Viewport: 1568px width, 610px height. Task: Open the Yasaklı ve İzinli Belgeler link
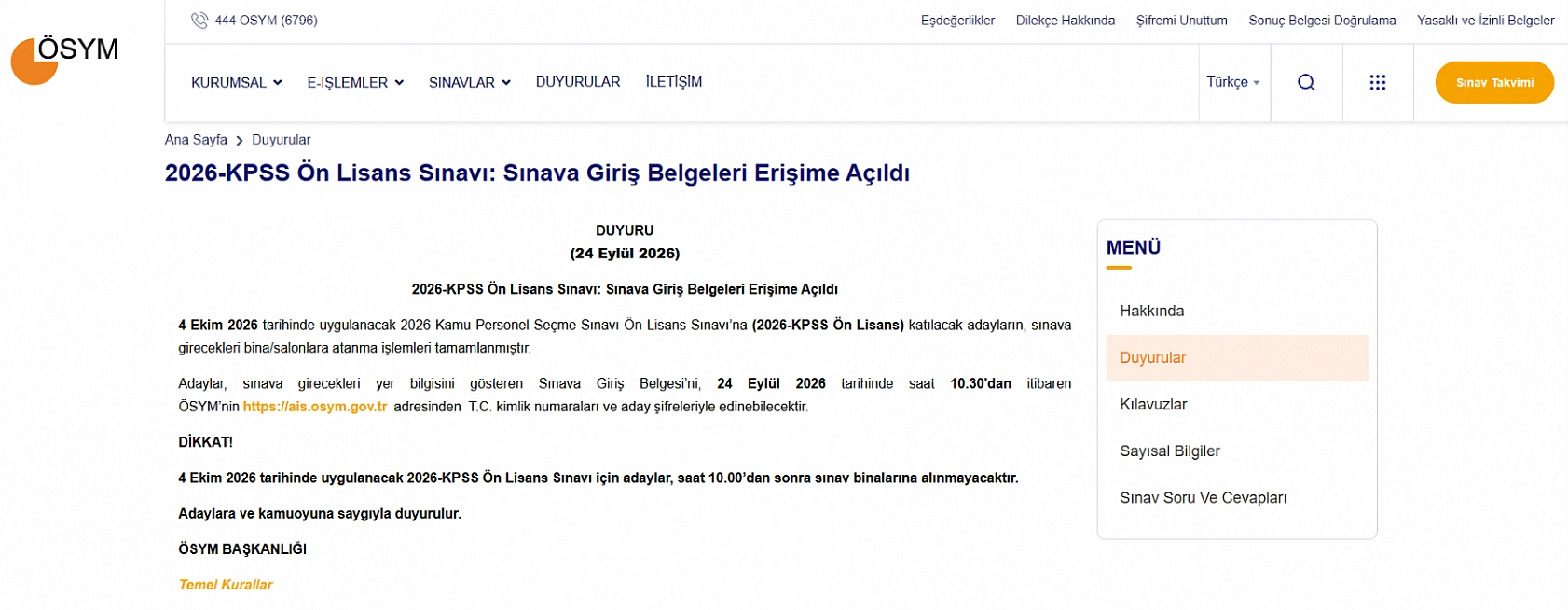(x=1485, y=21)
